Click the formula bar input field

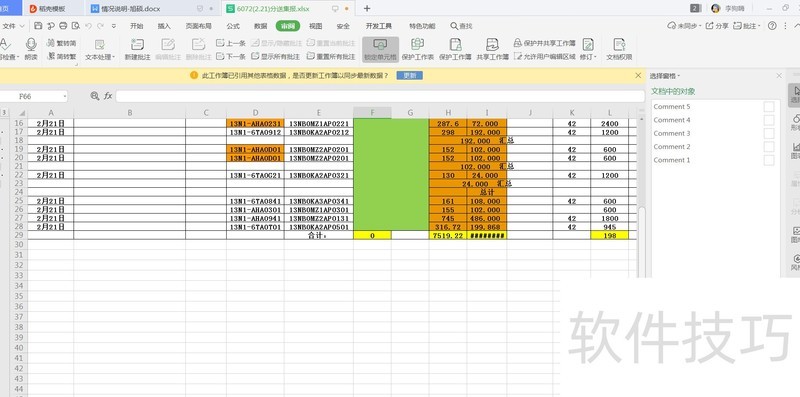tap(380, 96)
